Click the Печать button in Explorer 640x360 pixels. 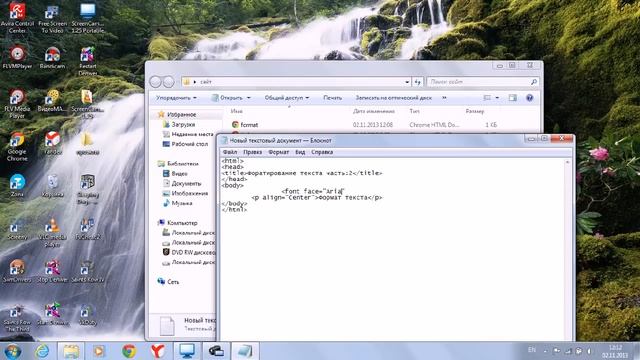click(x=333, y=98)
